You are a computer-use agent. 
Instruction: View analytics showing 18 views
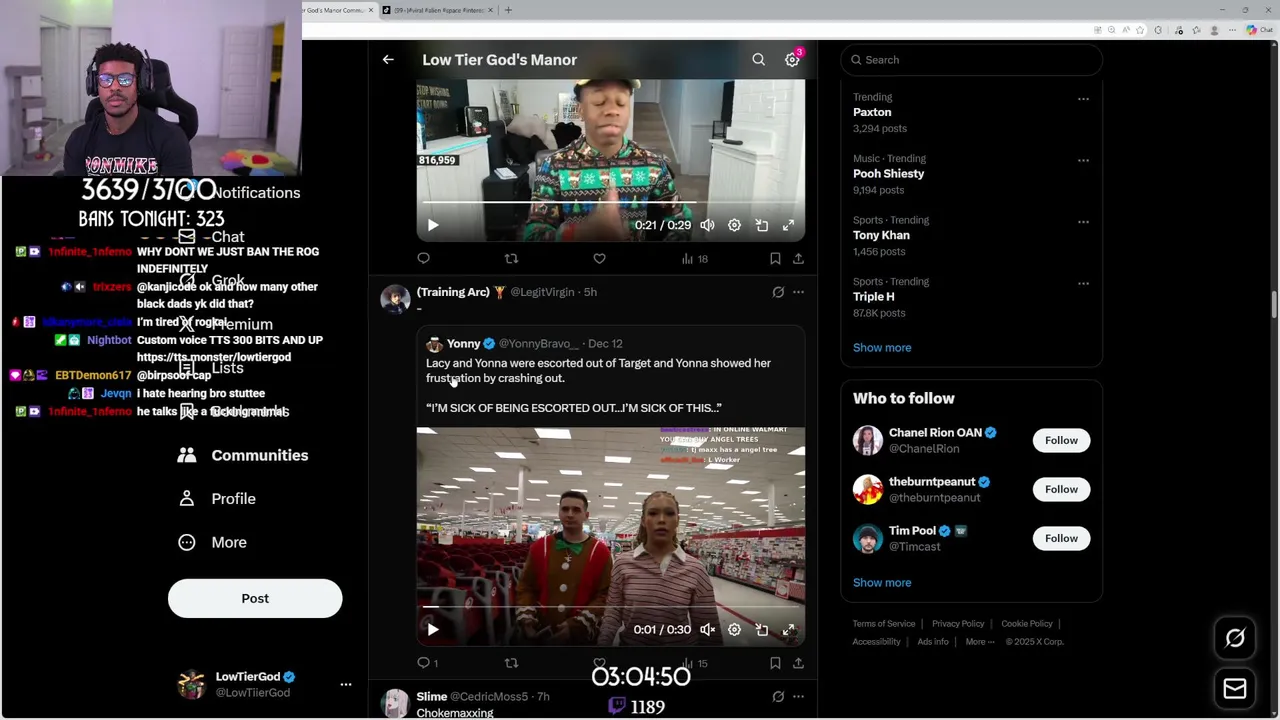tap(694, 259)
